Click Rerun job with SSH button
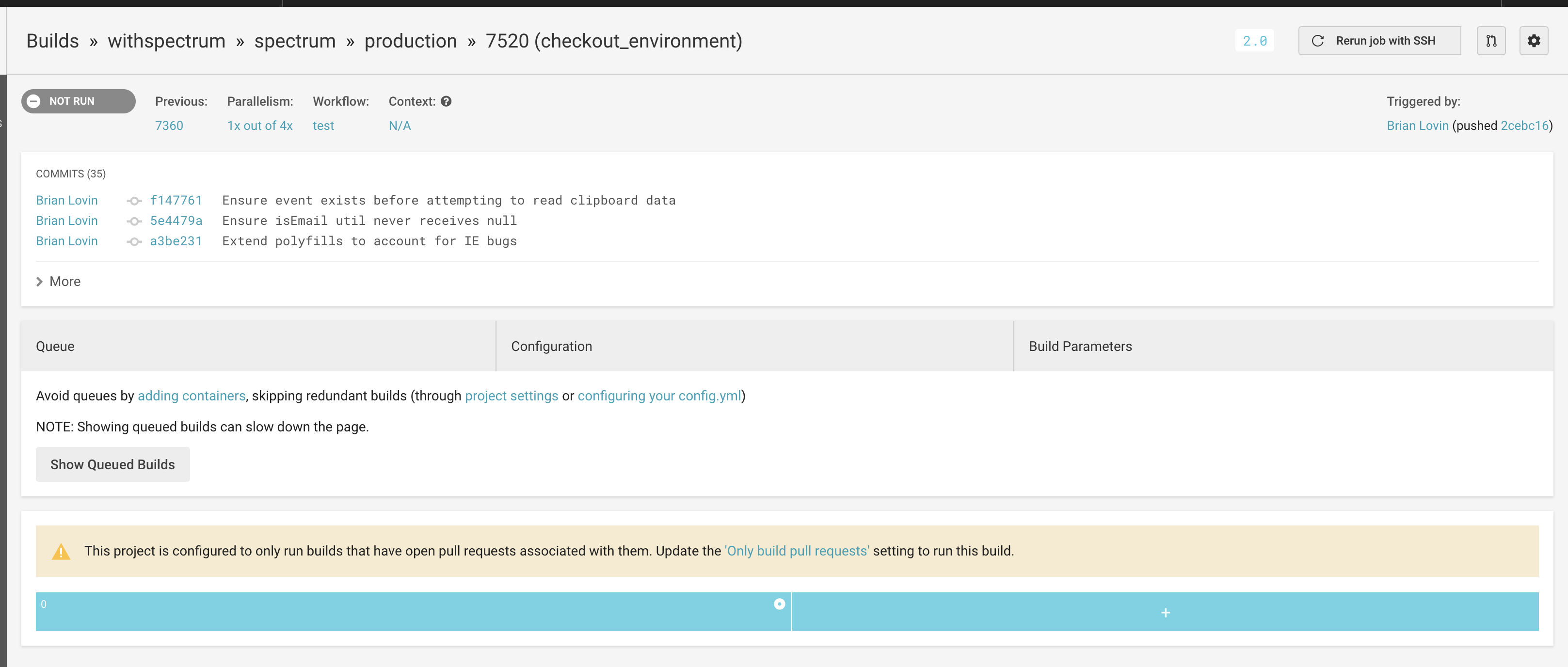This screenshot has width=1568, height=667. [x=1379, y=41]
